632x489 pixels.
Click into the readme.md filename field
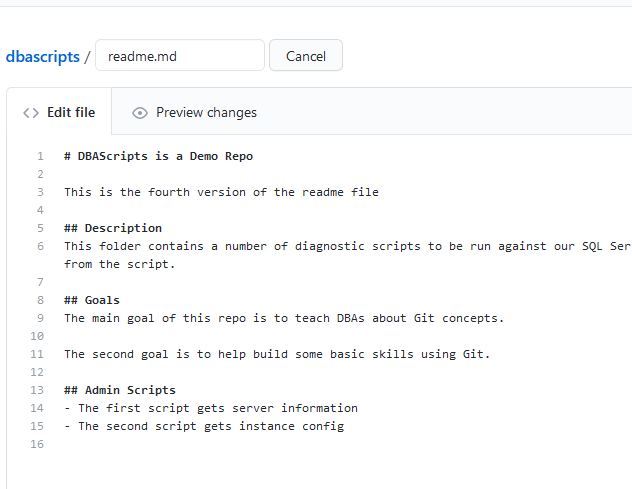pyautogui.click(x=178, y=56)
